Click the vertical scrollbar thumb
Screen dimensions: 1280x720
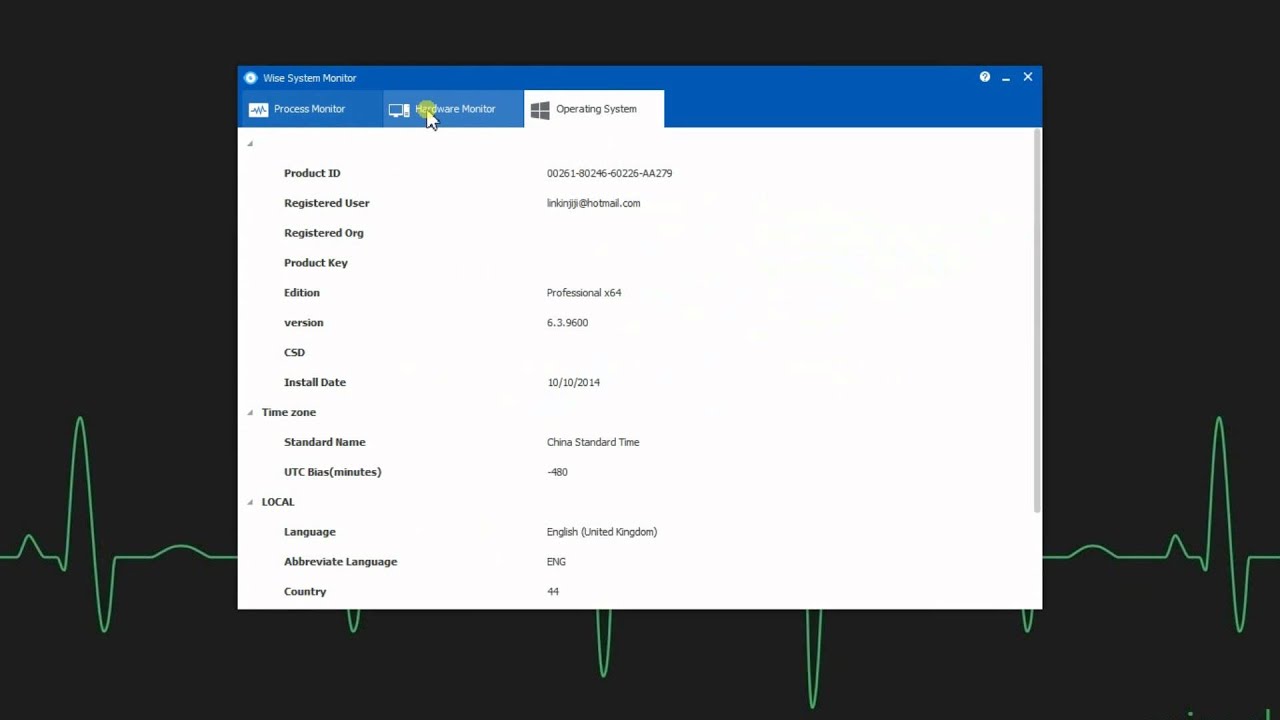click(x=1037, y=320)
